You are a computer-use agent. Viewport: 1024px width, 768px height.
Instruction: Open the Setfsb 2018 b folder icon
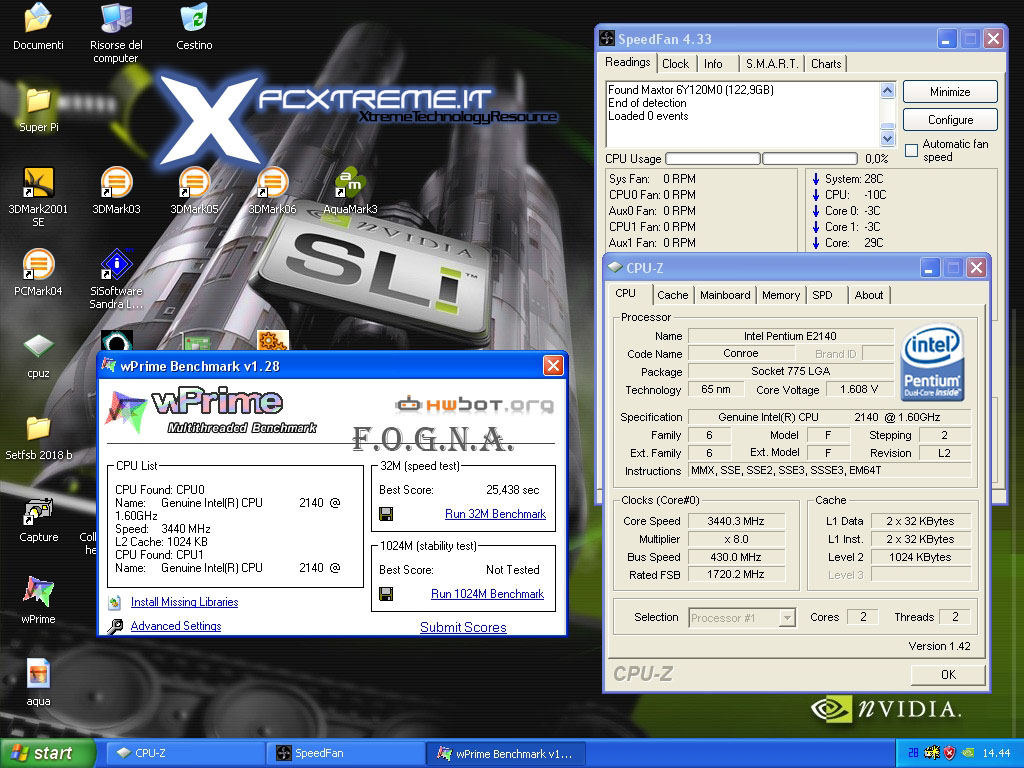coord(38,428)
